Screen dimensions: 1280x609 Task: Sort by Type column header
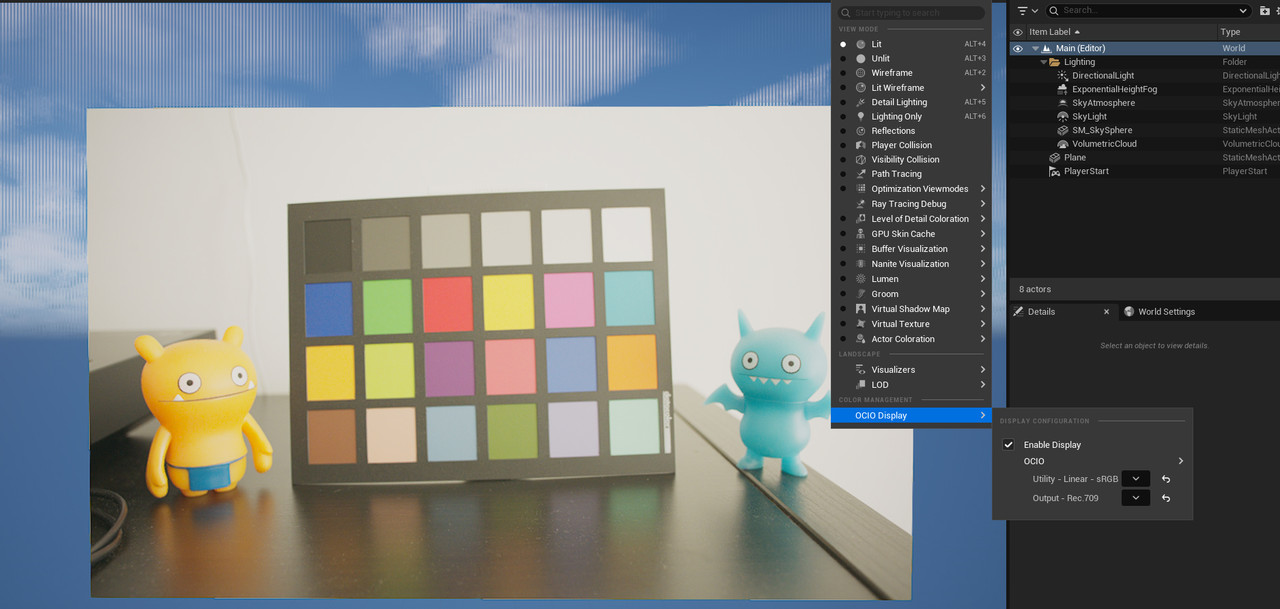click(x=1248, y=32)
